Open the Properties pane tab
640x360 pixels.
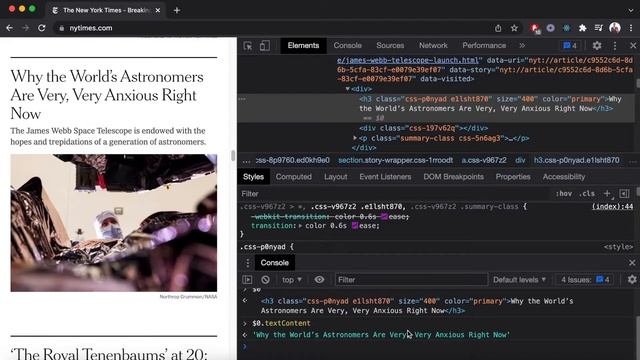pyautogui.click(x=513, y=177)
